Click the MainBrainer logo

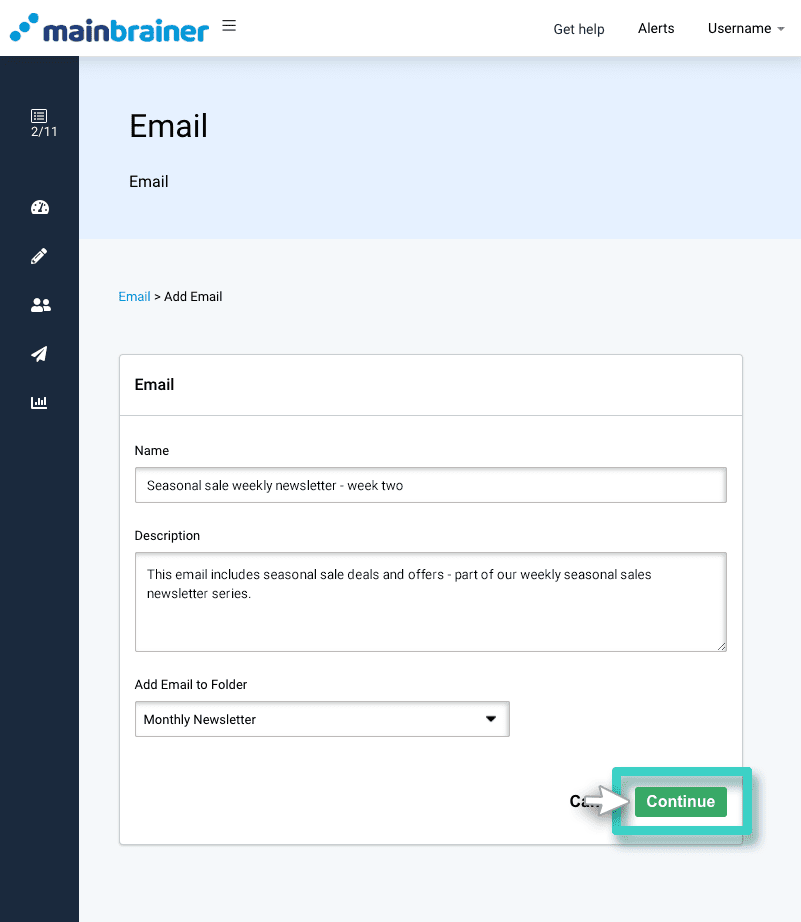pyautogui.click(x=108, y=29)
